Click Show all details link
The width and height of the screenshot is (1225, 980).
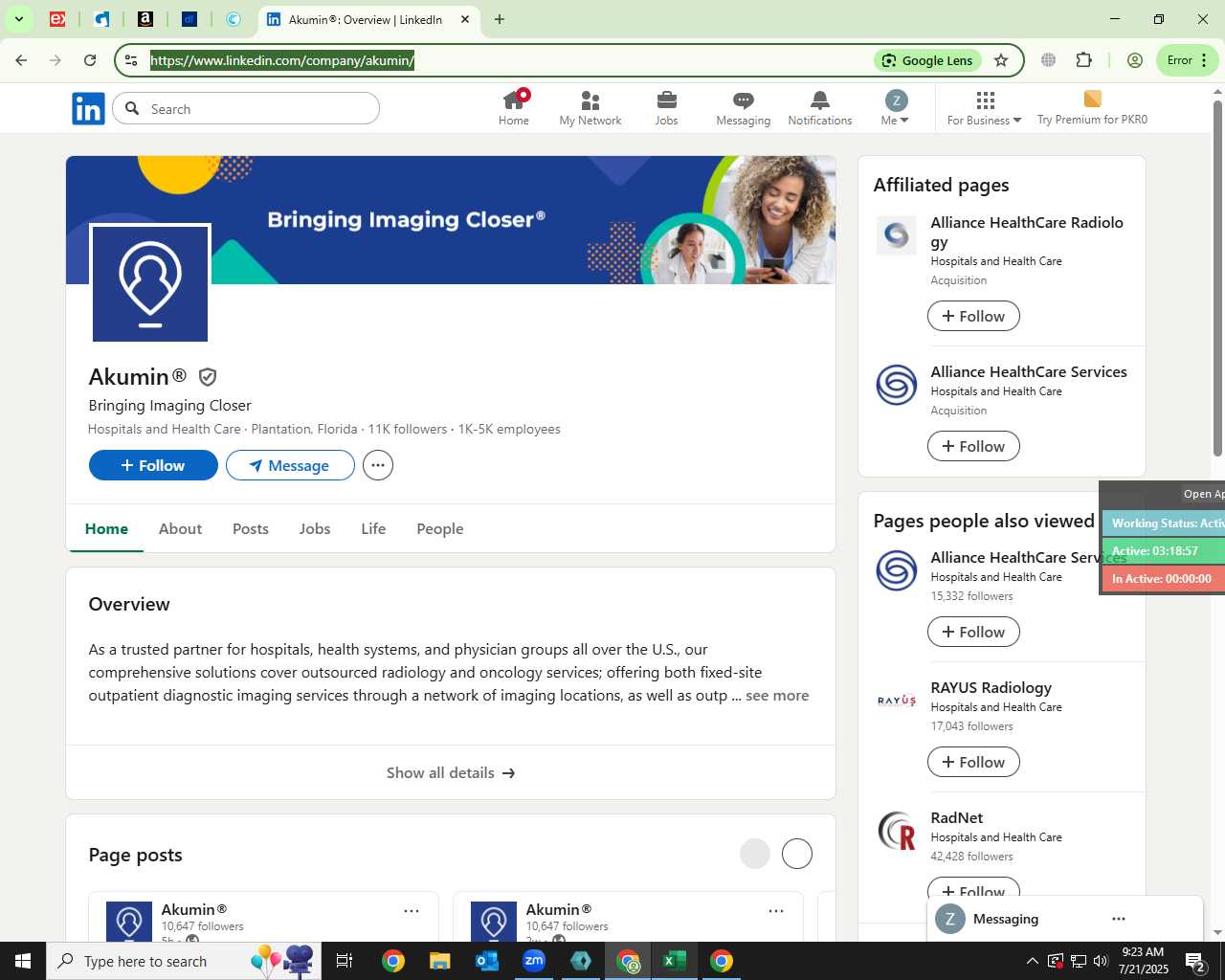click(x=451, y=772)
